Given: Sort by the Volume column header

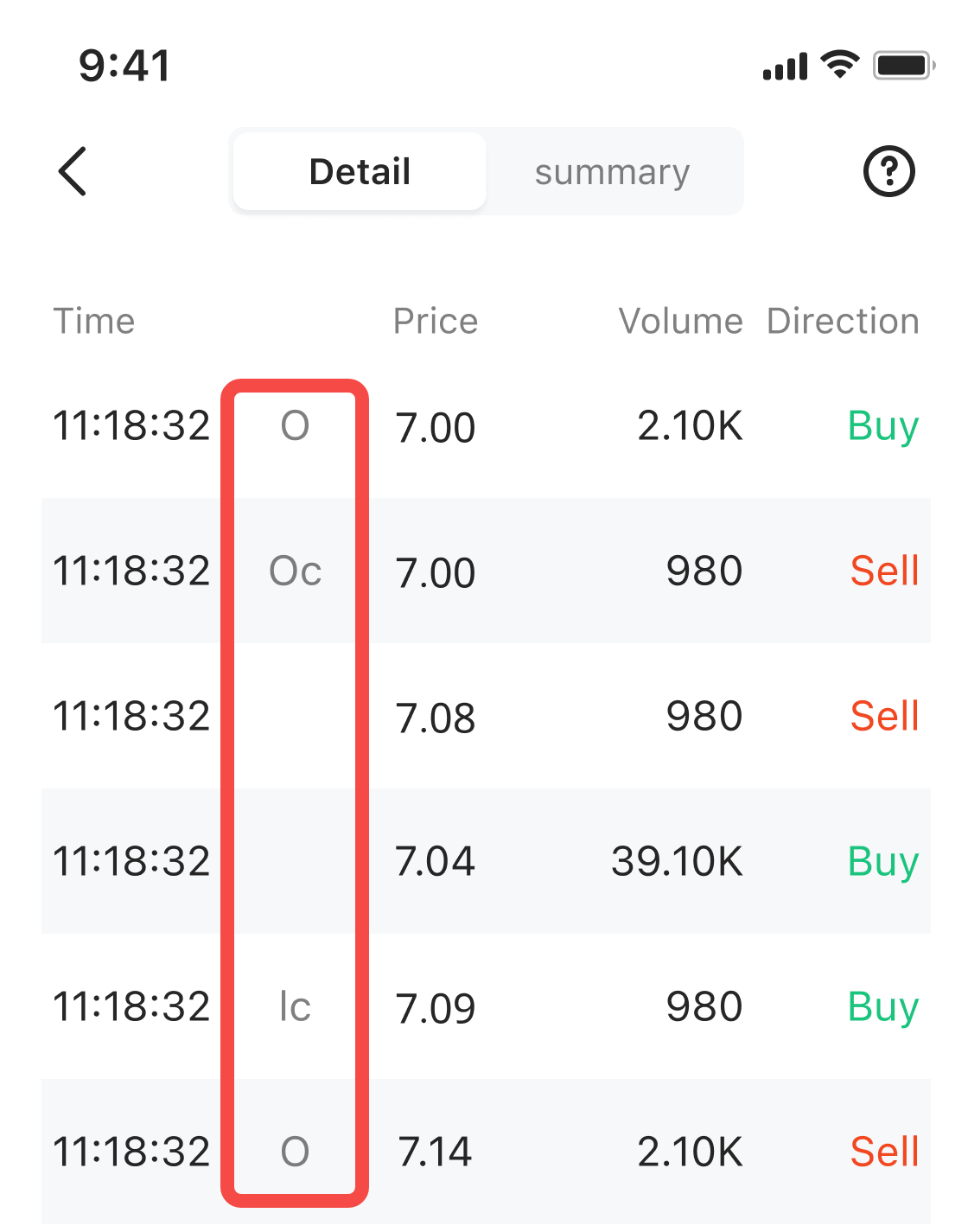Looking at the screenshot, I should point(680,322).
